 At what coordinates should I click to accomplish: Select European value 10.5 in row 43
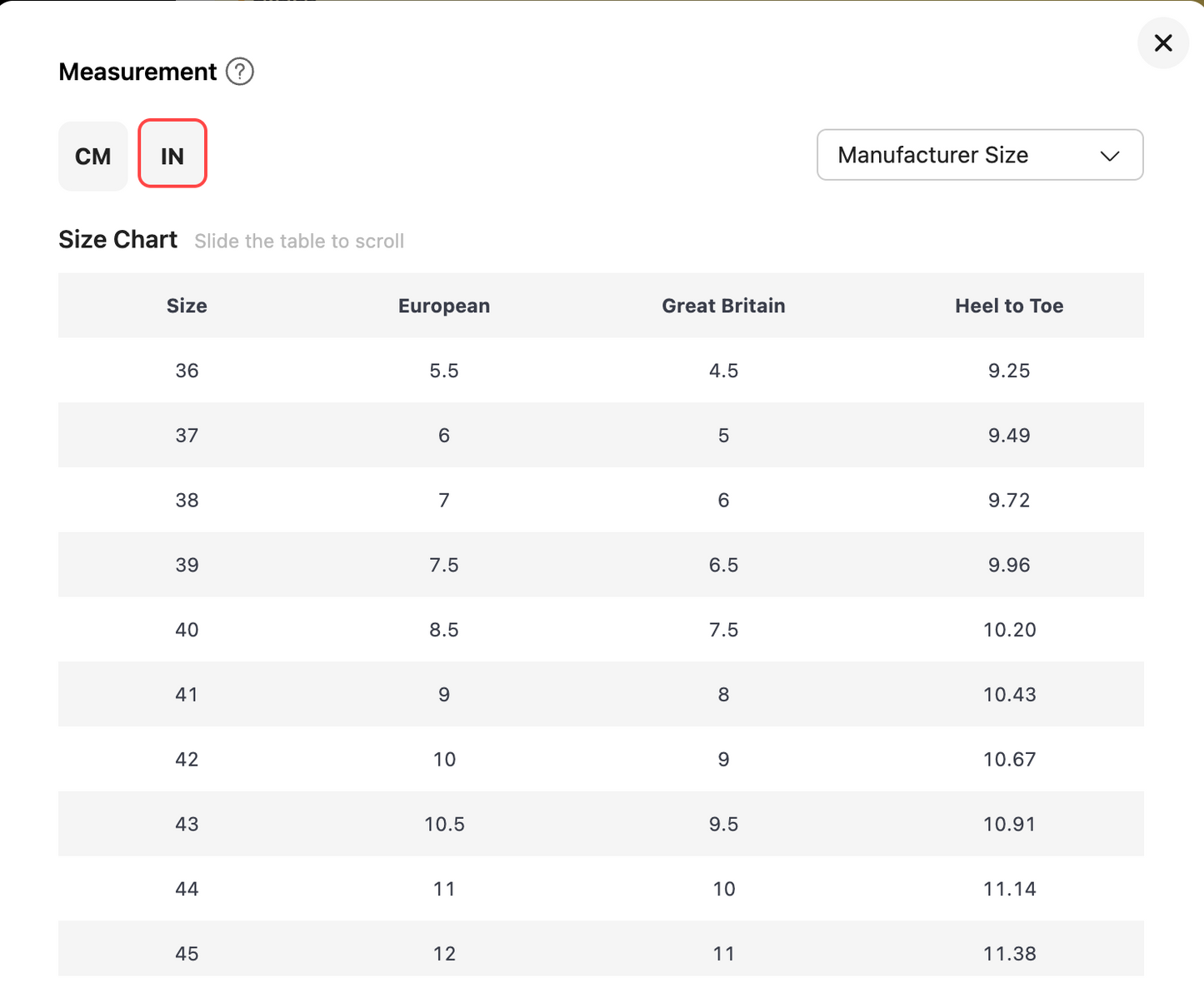coord(444,824)
